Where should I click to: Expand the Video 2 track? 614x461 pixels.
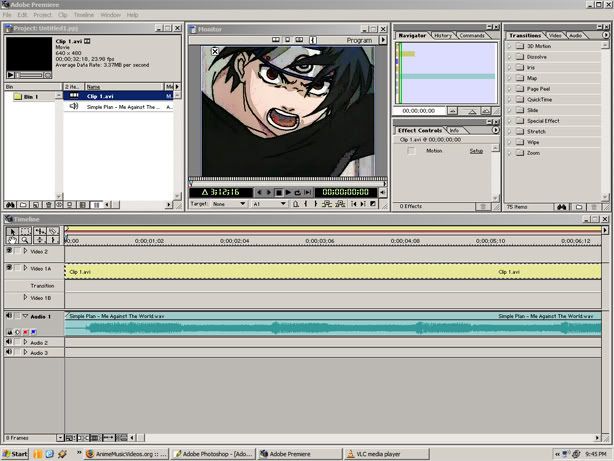click(x=25, y=251)
